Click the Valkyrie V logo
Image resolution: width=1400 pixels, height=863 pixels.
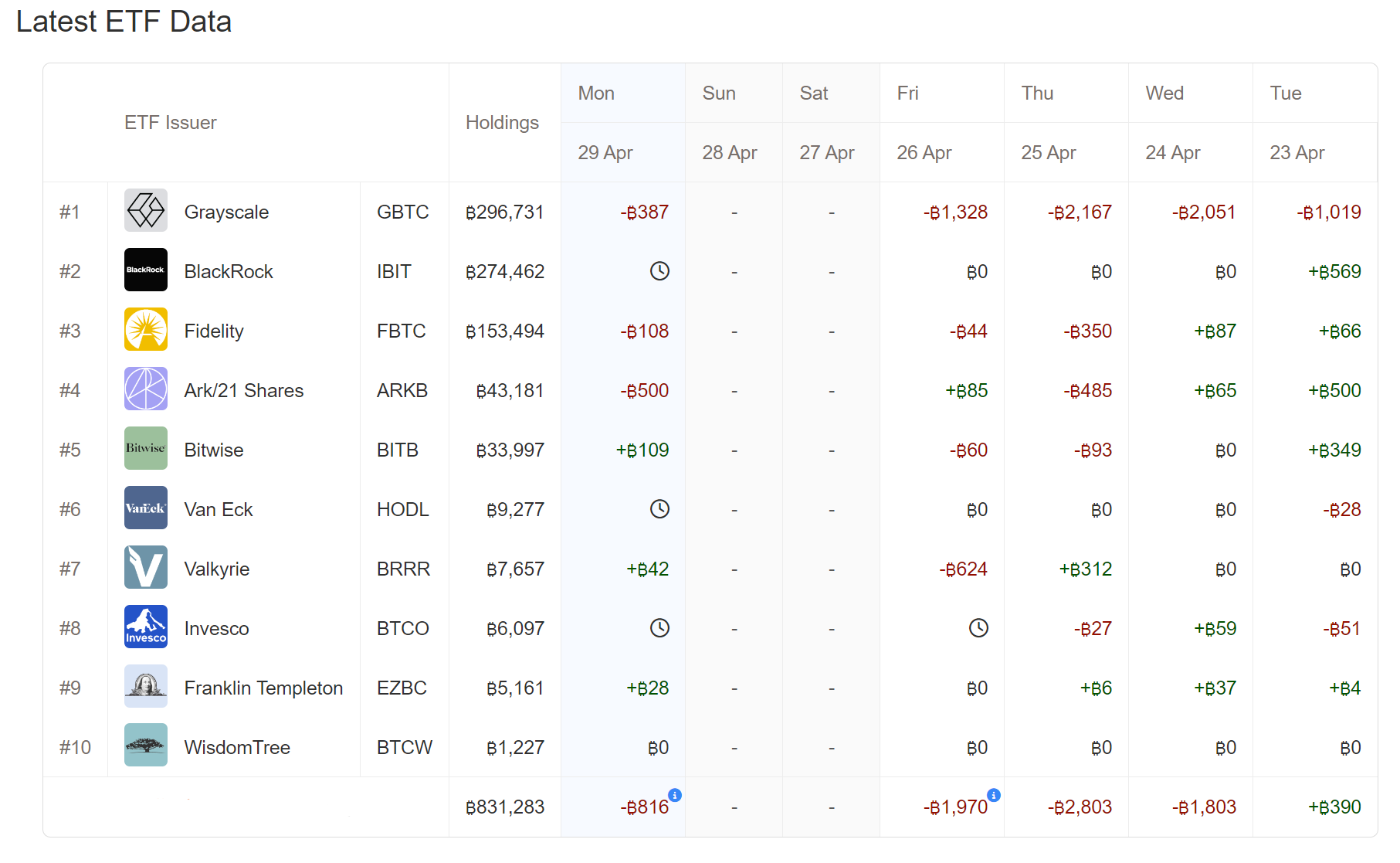tap(145, 568)
